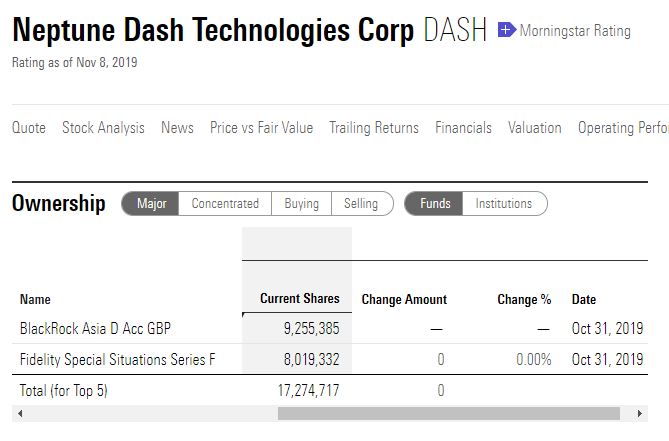669x441 pixels.
Task: Click the horizontal scrollbar thumb
Action: pos(449,413)
